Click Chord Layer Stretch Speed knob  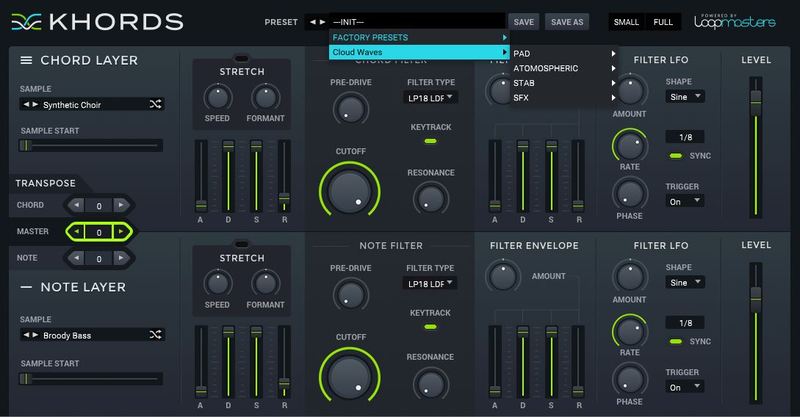coord(218,97)
